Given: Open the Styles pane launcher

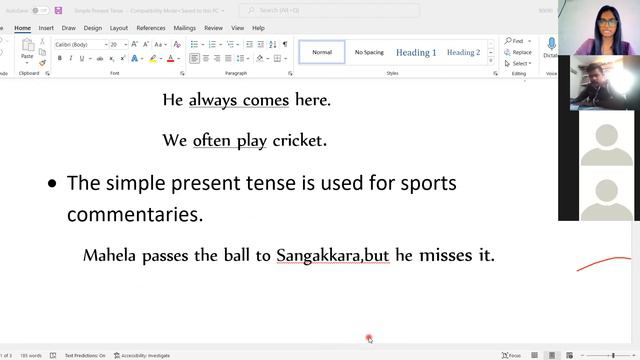Looking at the screenshot, I should [496, 73].
